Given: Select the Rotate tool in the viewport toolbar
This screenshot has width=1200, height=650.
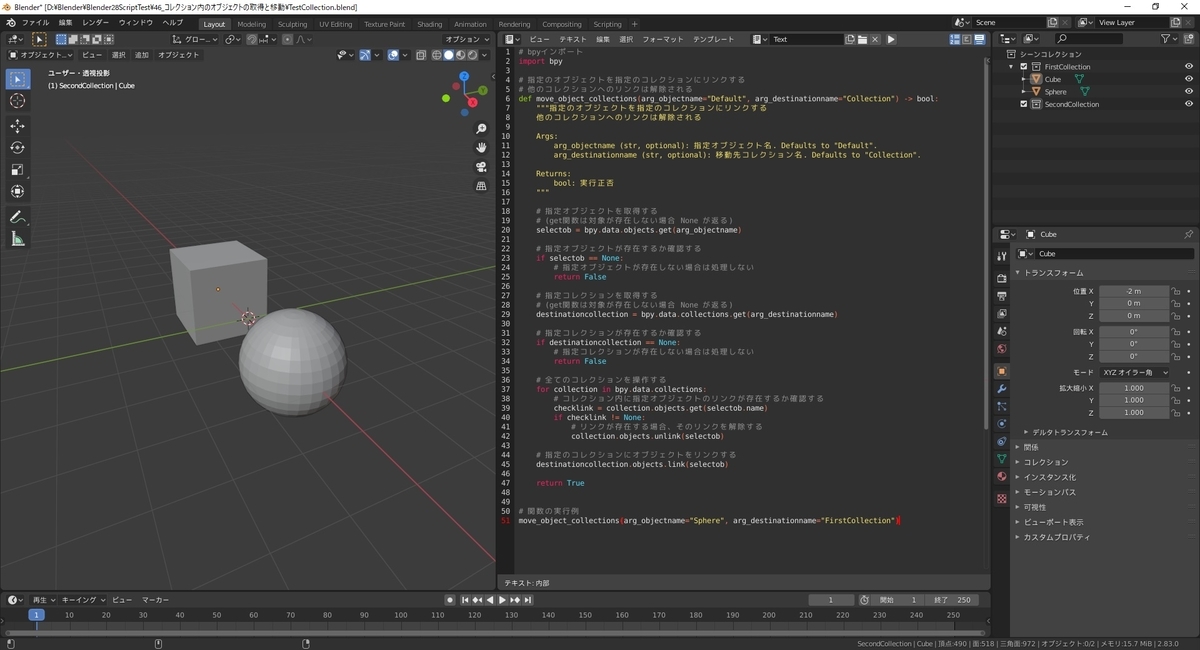Looking at the screenshot, I should click(x=18, y=147).
